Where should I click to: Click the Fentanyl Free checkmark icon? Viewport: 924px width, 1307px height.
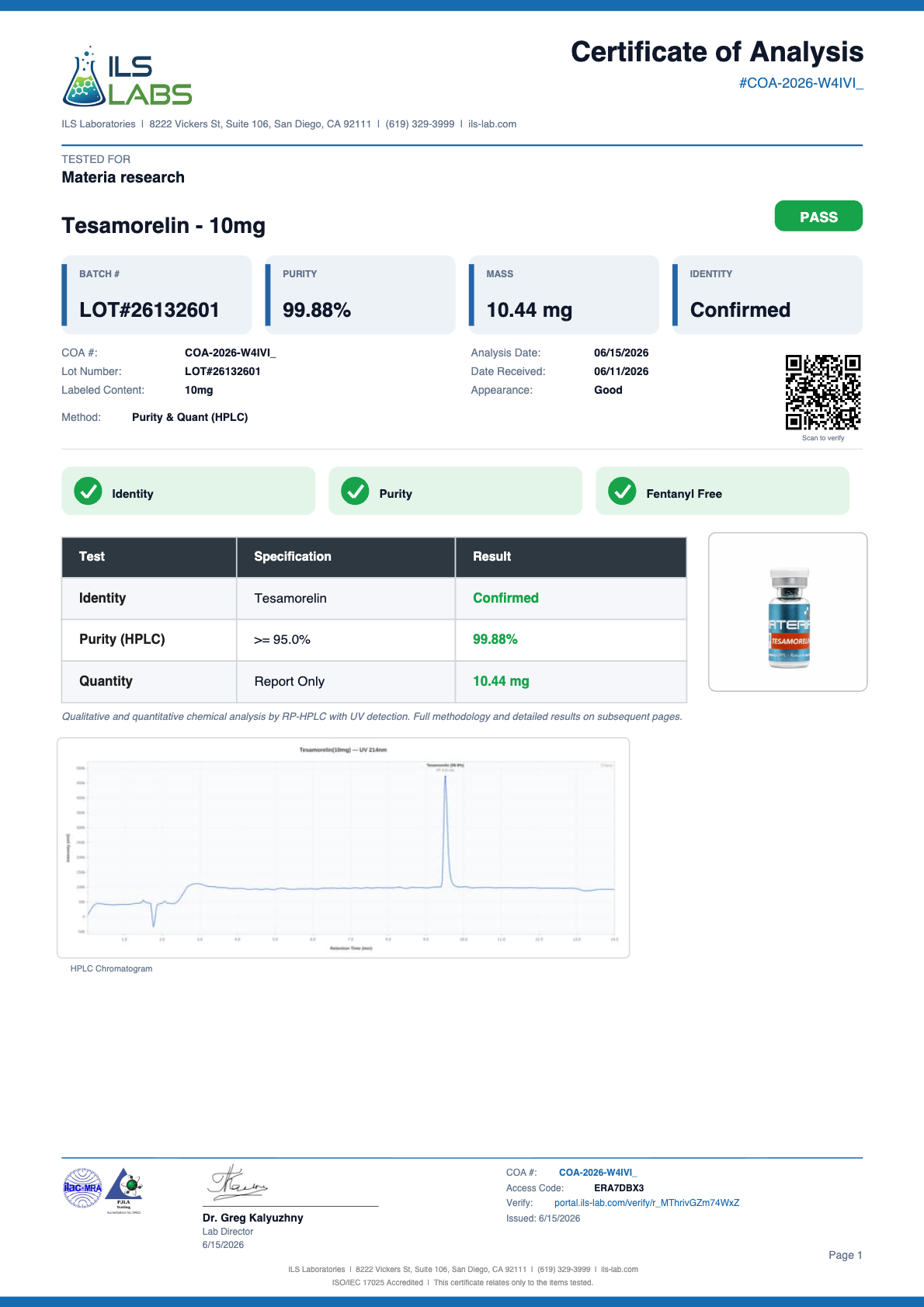622,491
